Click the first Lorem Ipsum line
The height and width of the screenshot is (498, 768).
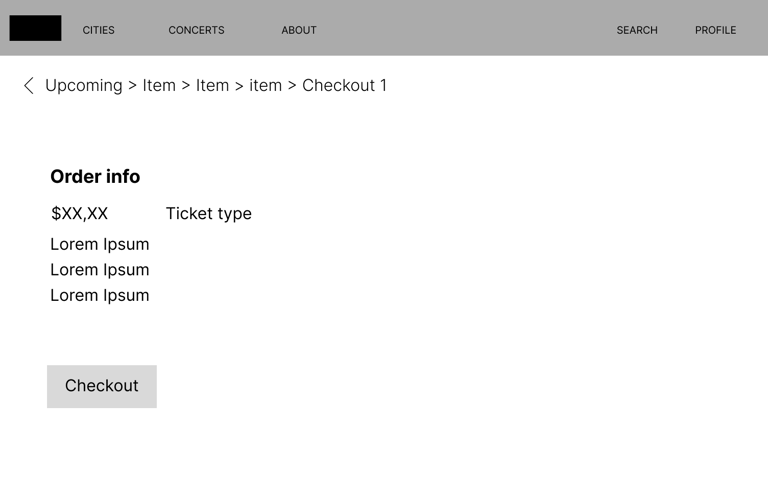click(100, 245)
